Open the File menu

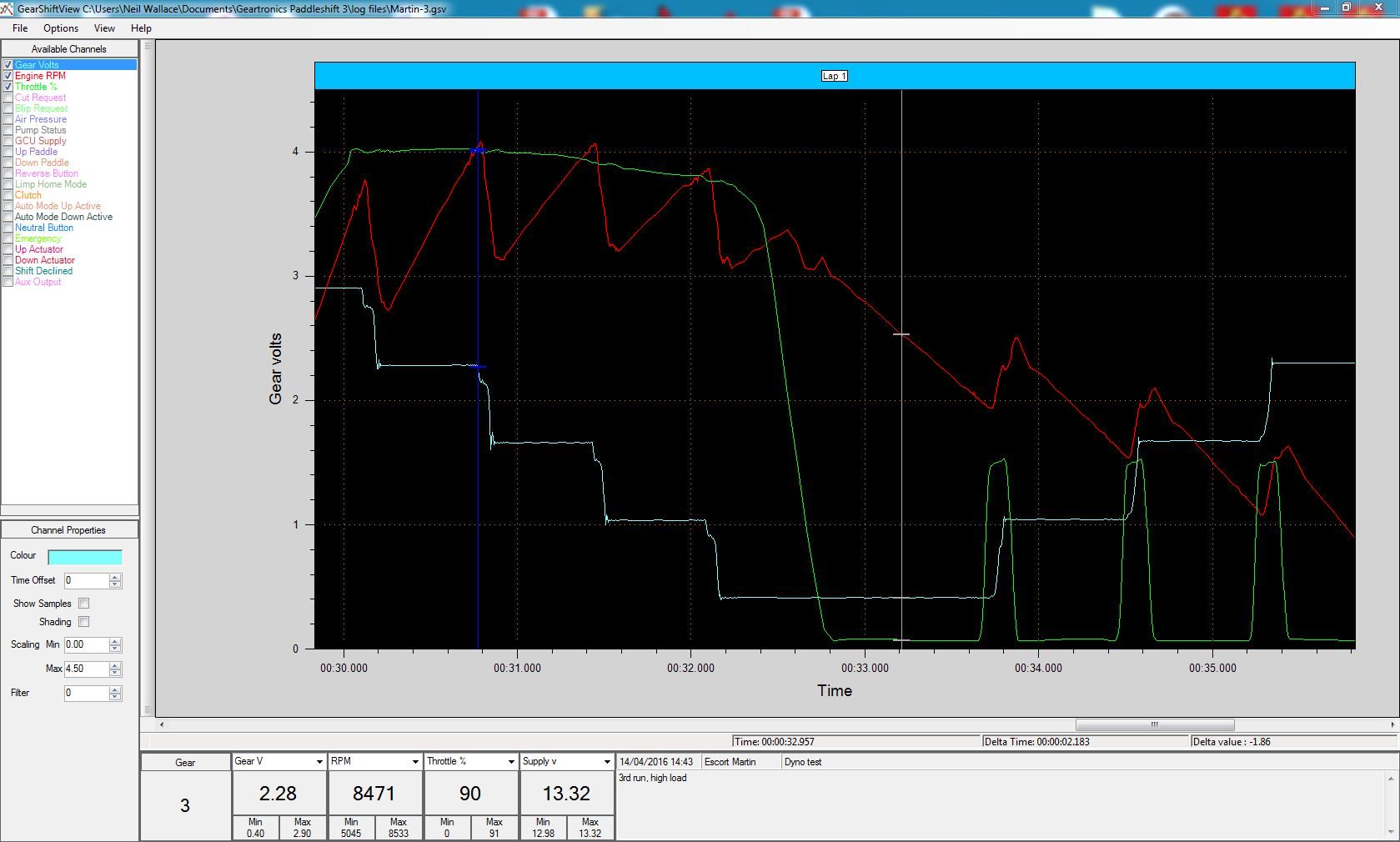pos(20,28)
